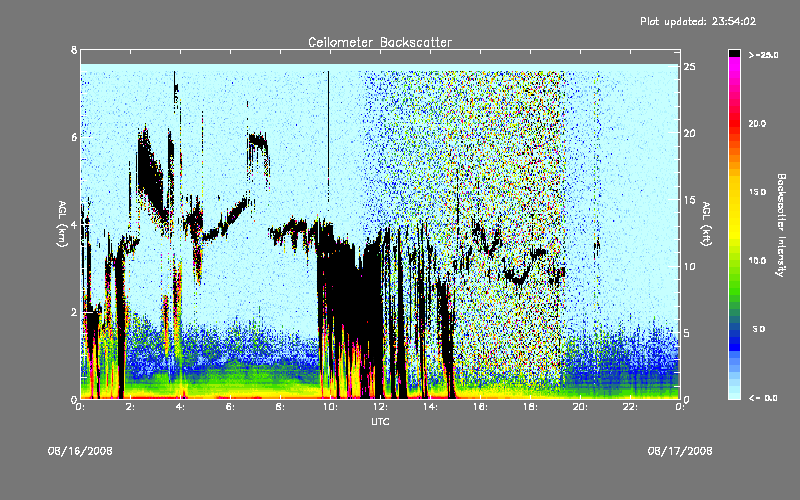Click the 8 tick on AGL (km) axis
This screenshot has width=800, height=500.
74,50
